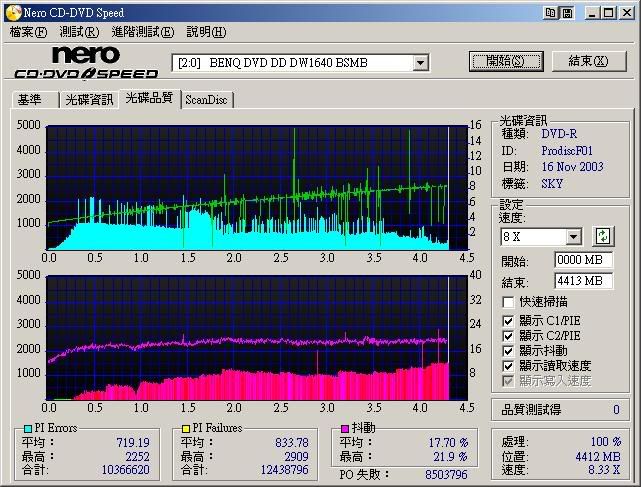
Task: Click speed value 8.33 X
Action: (604, 470)
